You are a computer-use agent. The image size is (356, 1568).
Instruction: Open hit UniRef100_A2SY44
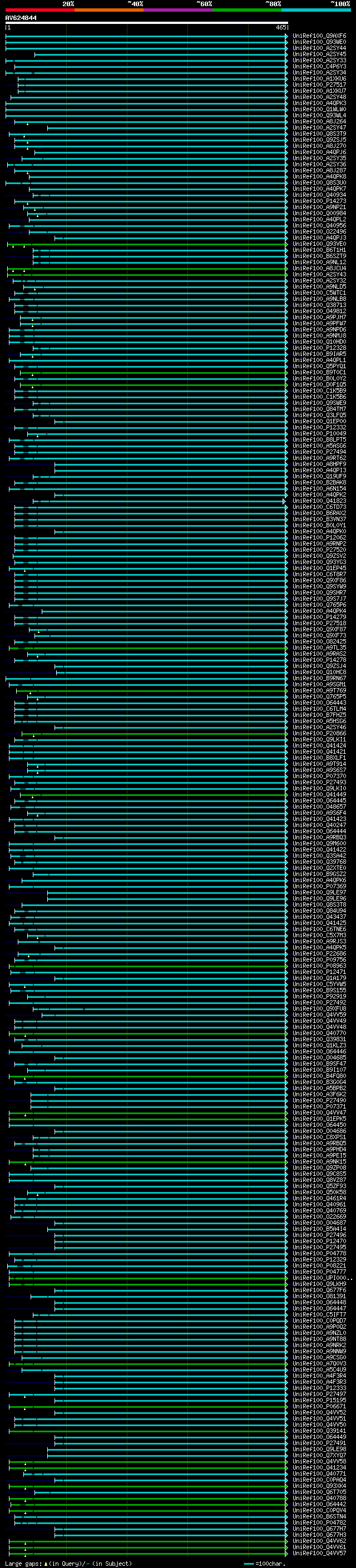click(319, 48)
